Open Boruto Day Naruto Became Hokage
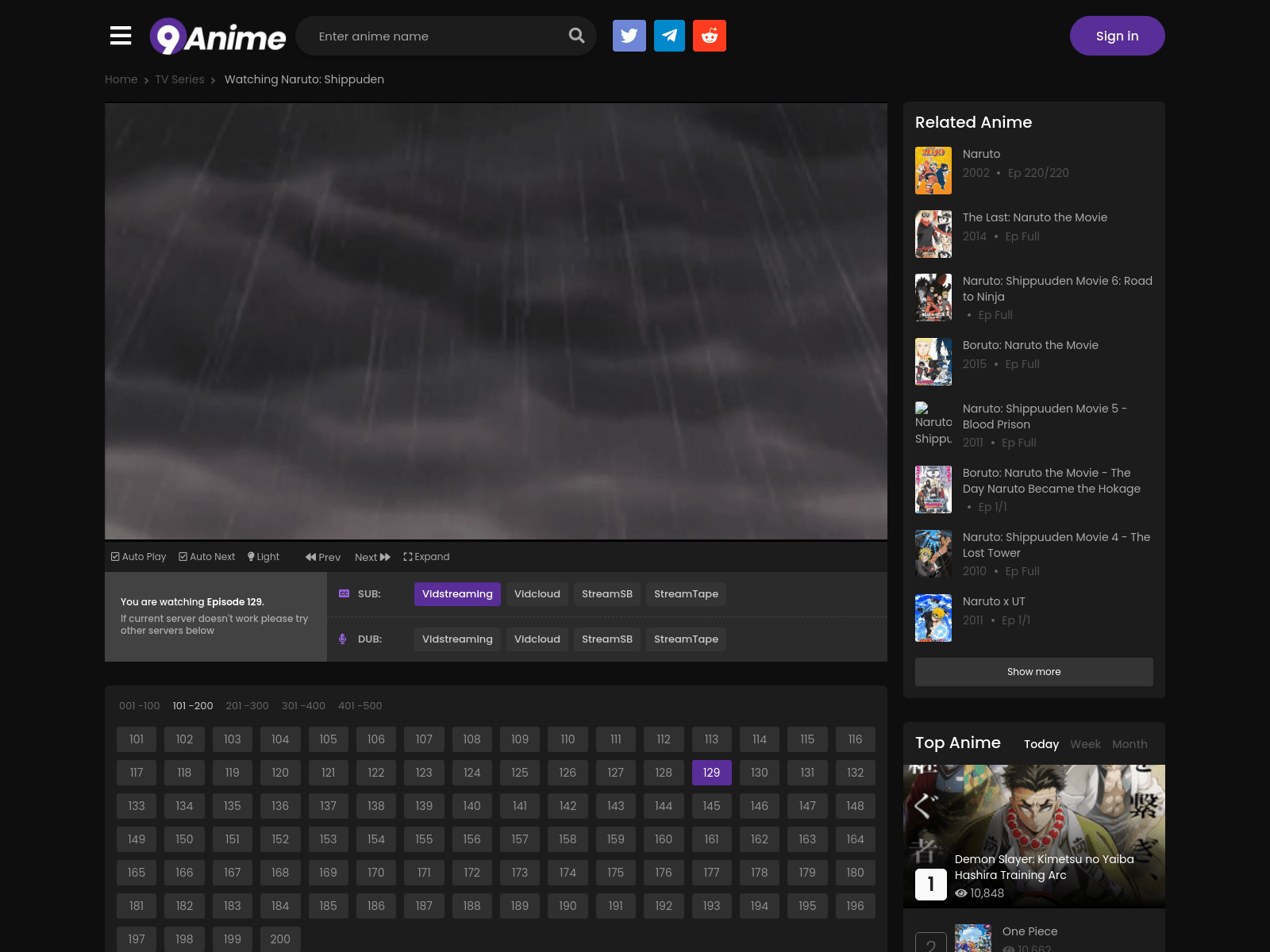The width and height of the screenshot is (1270, 952). 1052,481
